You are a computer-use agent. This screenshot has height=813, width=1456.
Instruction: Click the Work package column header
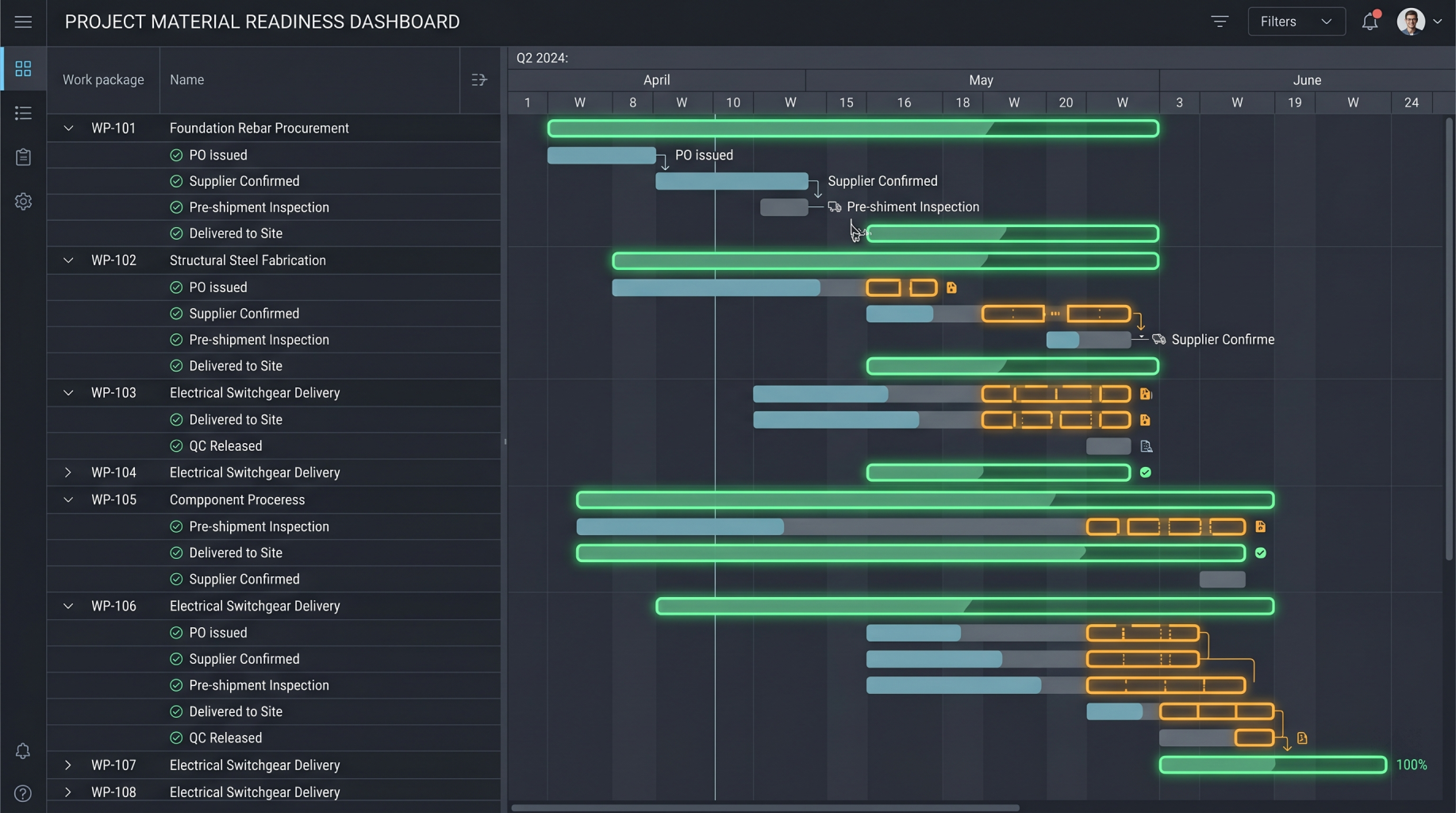(x=103, y=80)
